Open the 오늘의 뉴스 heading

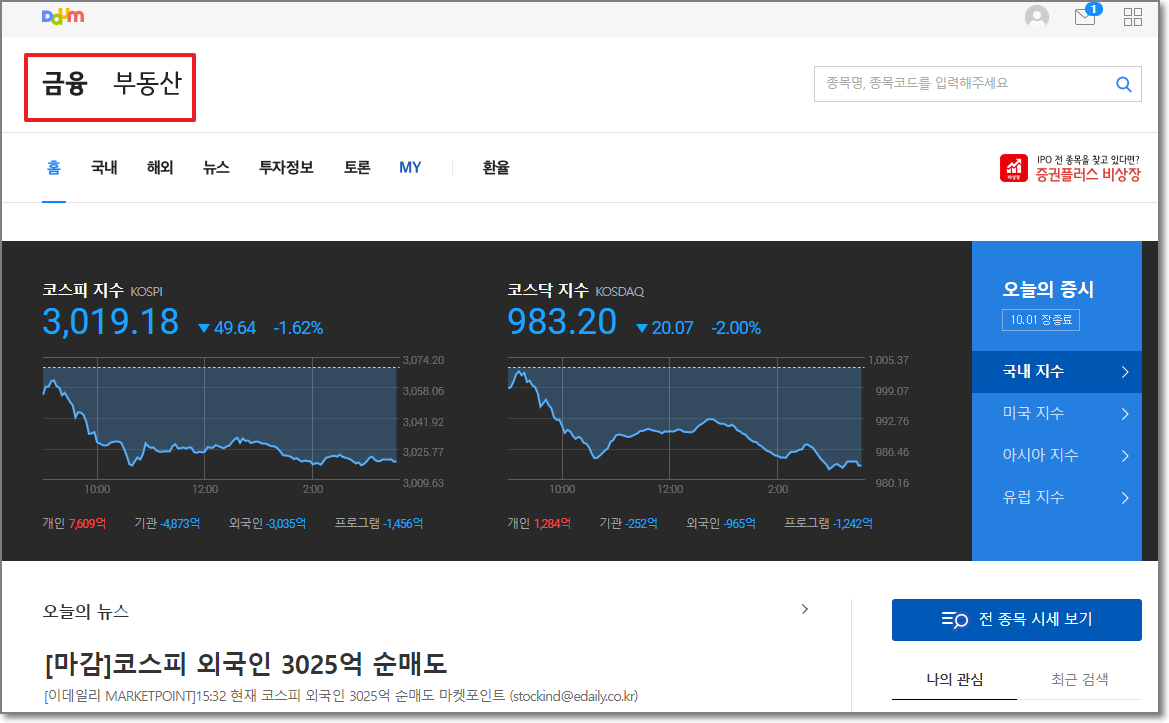coord(86,612)
